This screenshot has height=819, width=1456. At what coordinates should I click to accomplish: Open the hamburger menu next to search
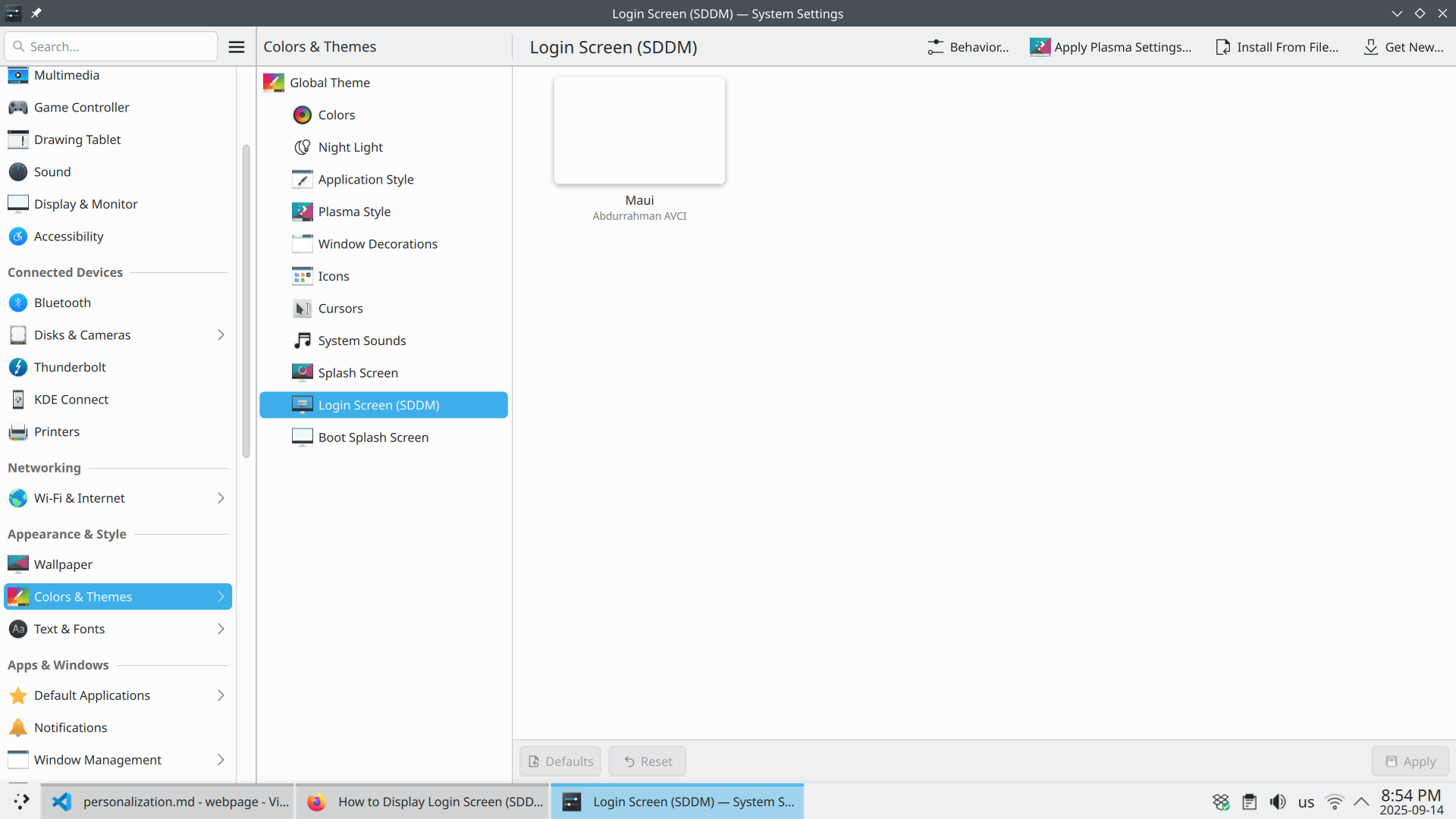click(x=237, y=47)
